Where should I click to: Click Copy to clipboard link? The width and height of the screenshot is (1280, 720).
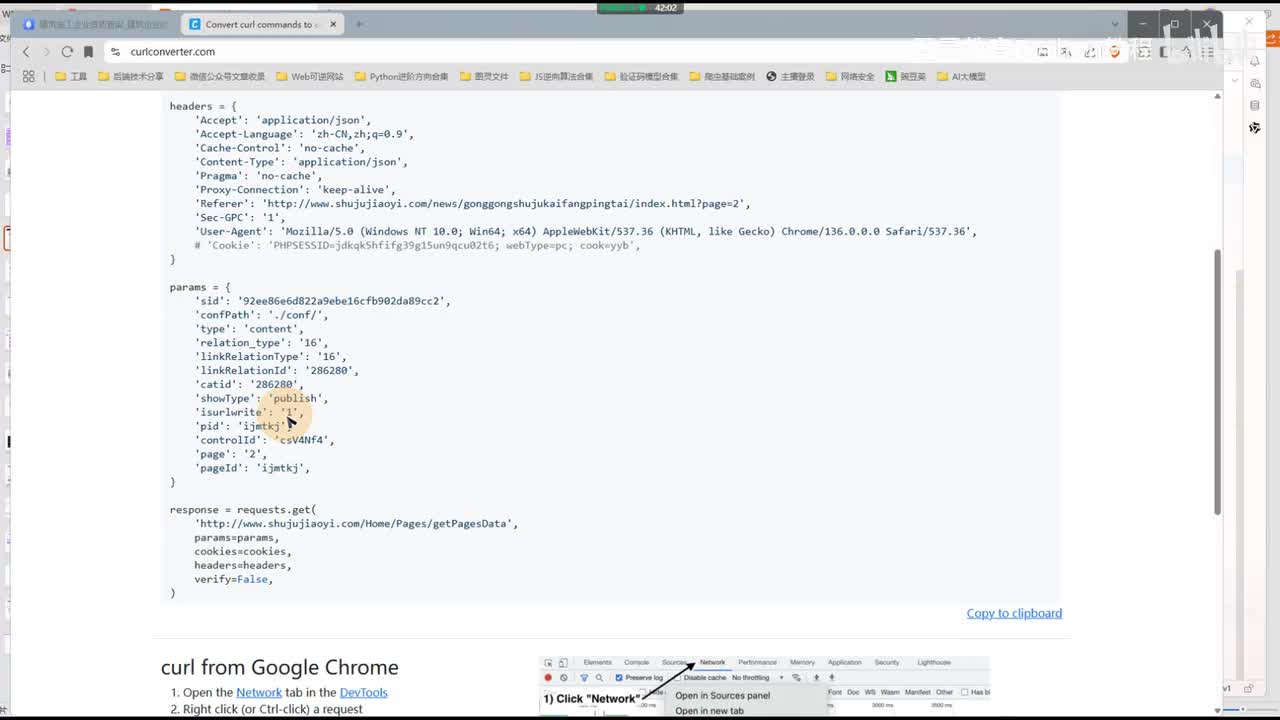[x=1014, y=613]
